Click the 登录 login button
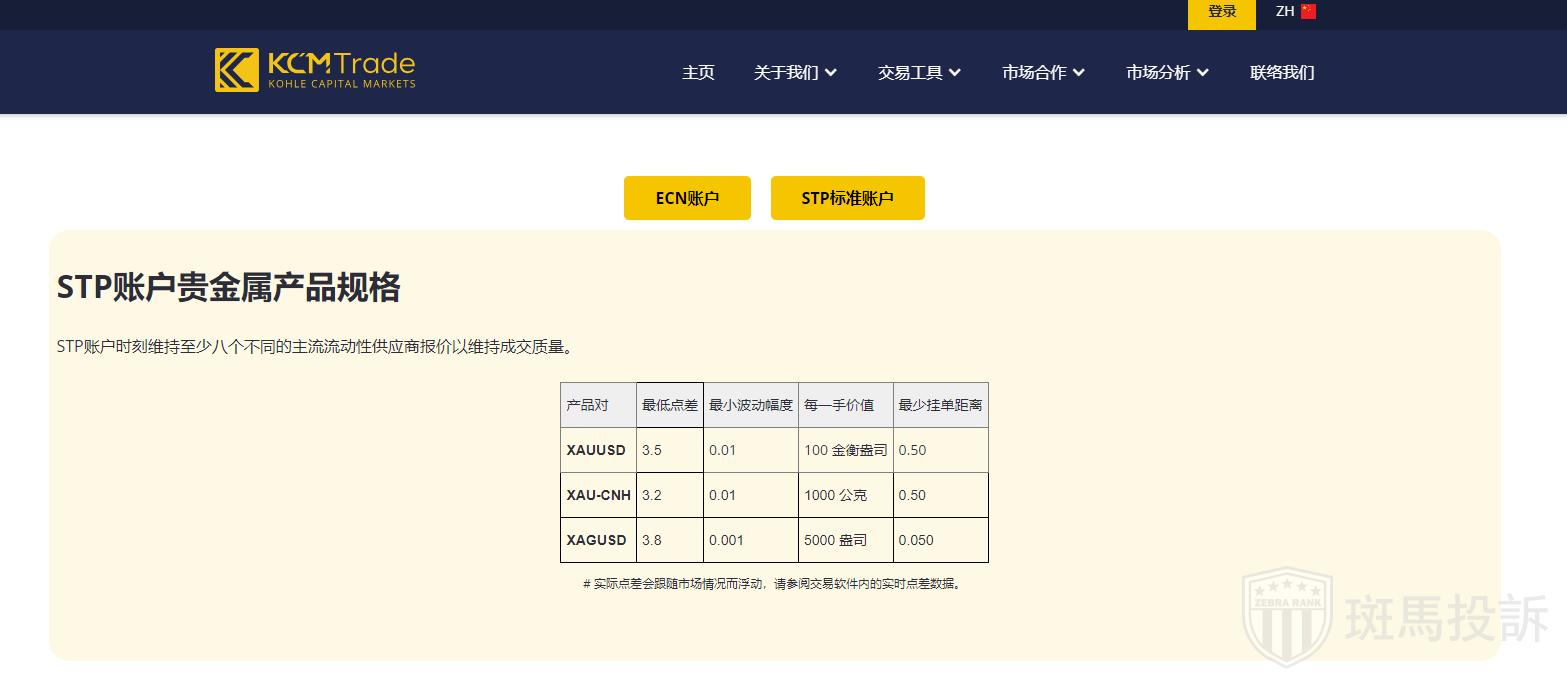This screenshot has height=680, width=1567. [1221, 13]
